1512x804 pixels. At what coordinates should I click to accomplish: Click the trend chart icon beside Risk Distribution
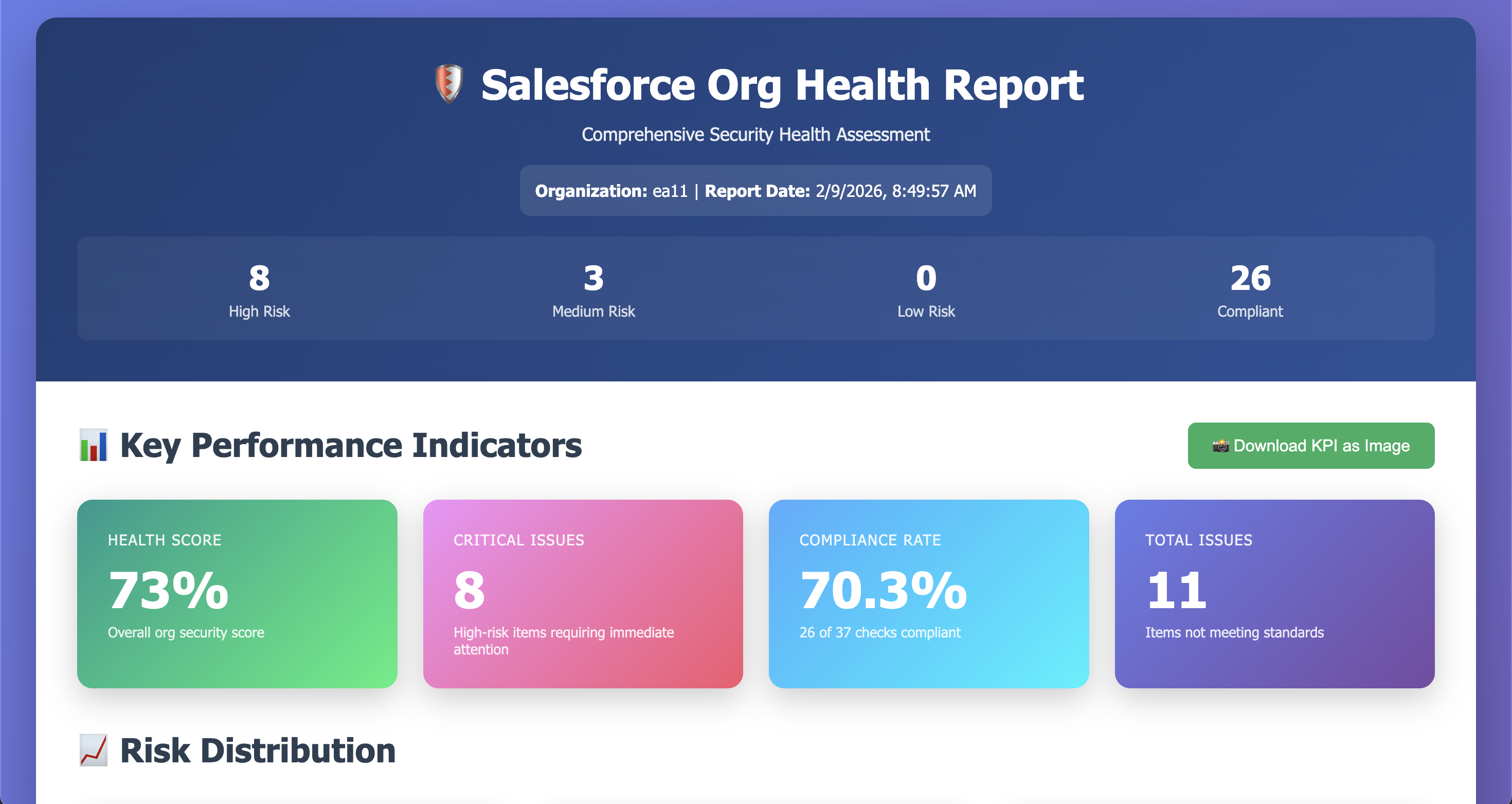coord(93,750)
